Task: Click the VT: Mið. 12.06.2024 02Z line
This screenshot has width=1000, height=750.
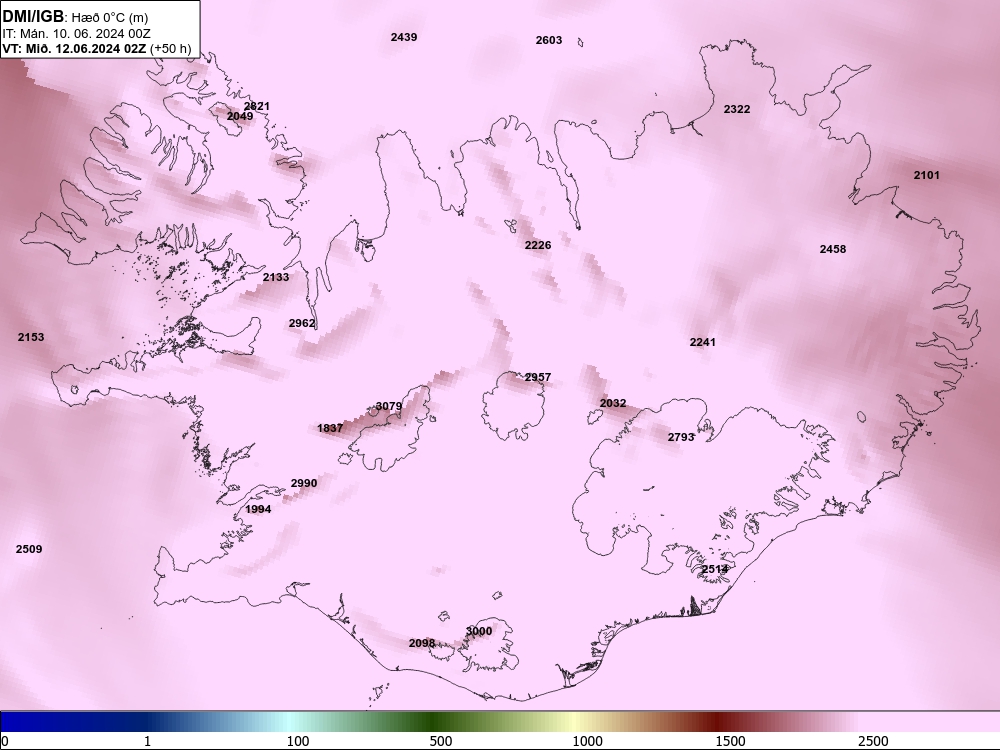Action: (x=74, y=48)
